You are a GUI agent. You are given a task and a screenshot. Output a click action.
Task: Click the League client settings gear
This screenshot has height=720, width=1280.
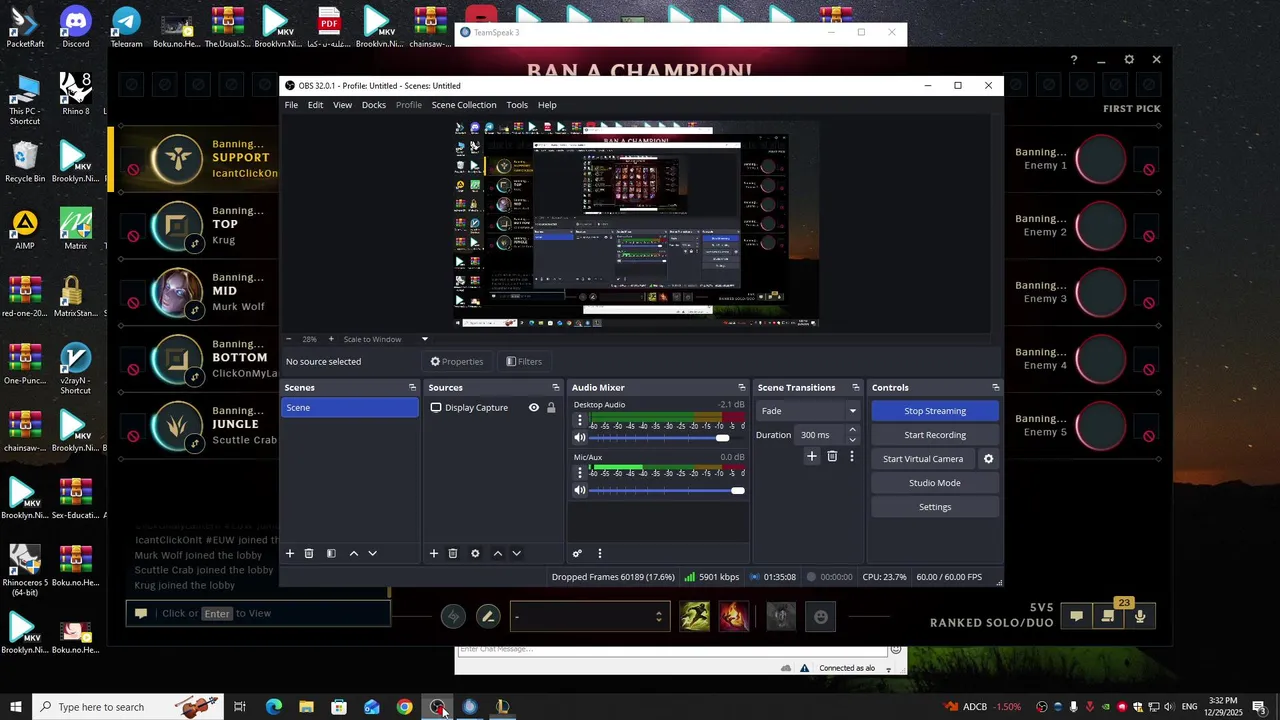tap(1129, 60)
